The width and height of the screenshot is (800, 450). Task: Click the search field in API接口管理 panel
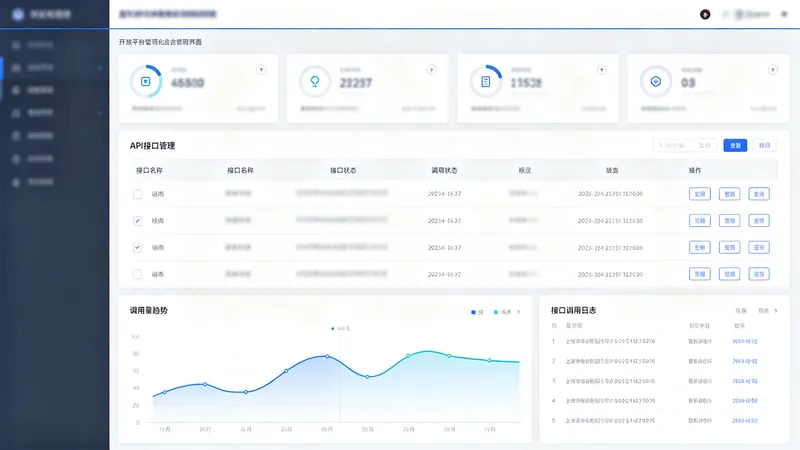click(685, 145)
